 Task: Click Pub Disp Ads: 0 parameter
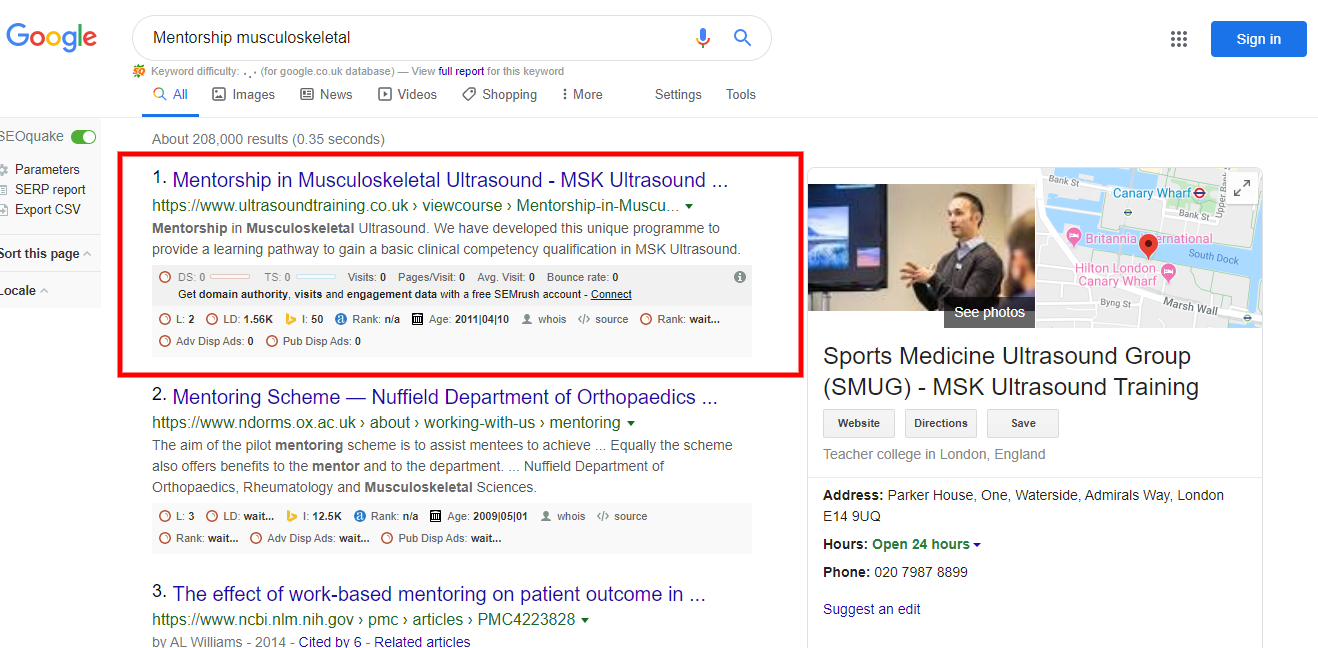tap(314, 341)
